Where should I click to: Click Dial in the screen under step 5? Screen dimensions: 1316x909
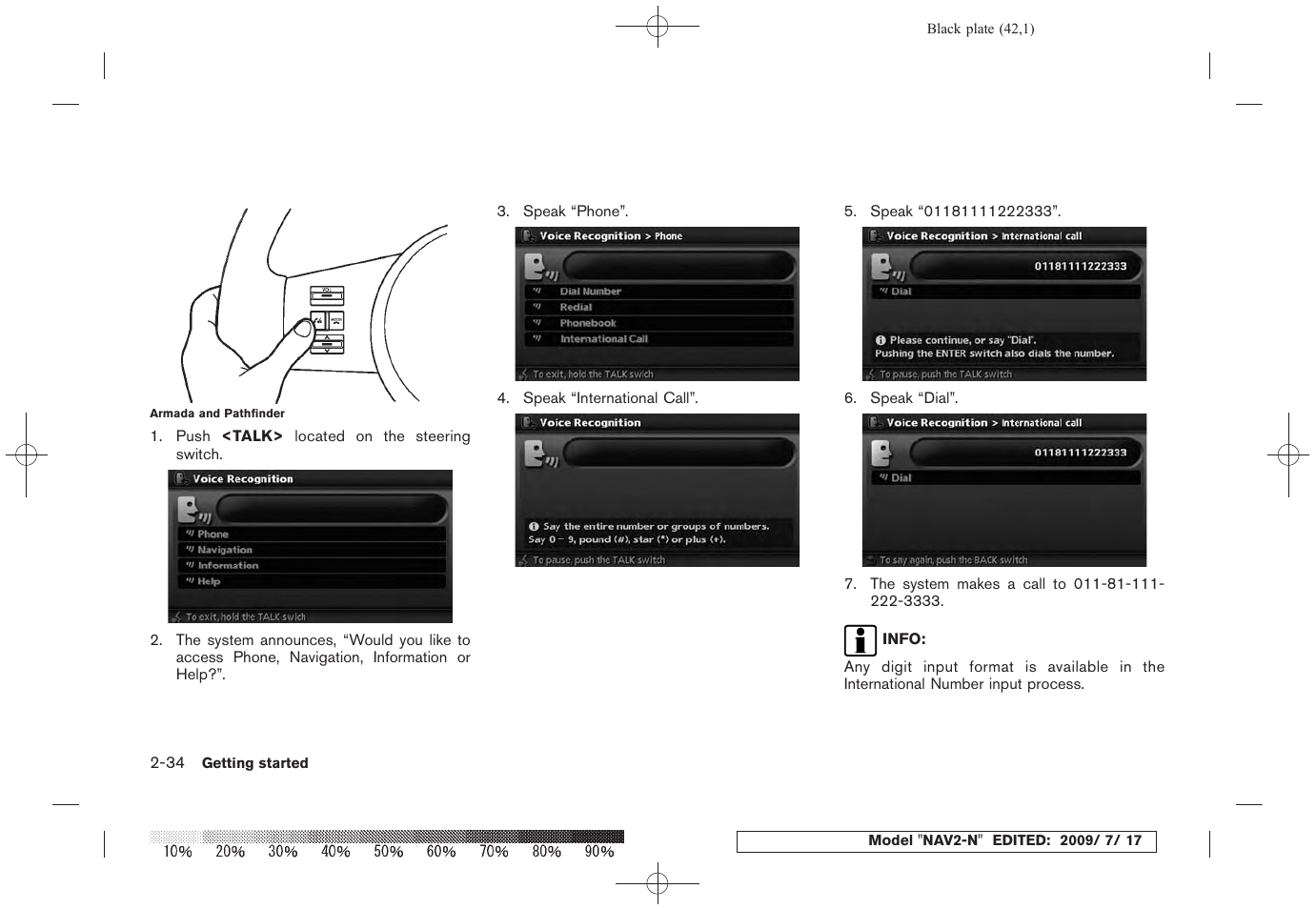1005,292
